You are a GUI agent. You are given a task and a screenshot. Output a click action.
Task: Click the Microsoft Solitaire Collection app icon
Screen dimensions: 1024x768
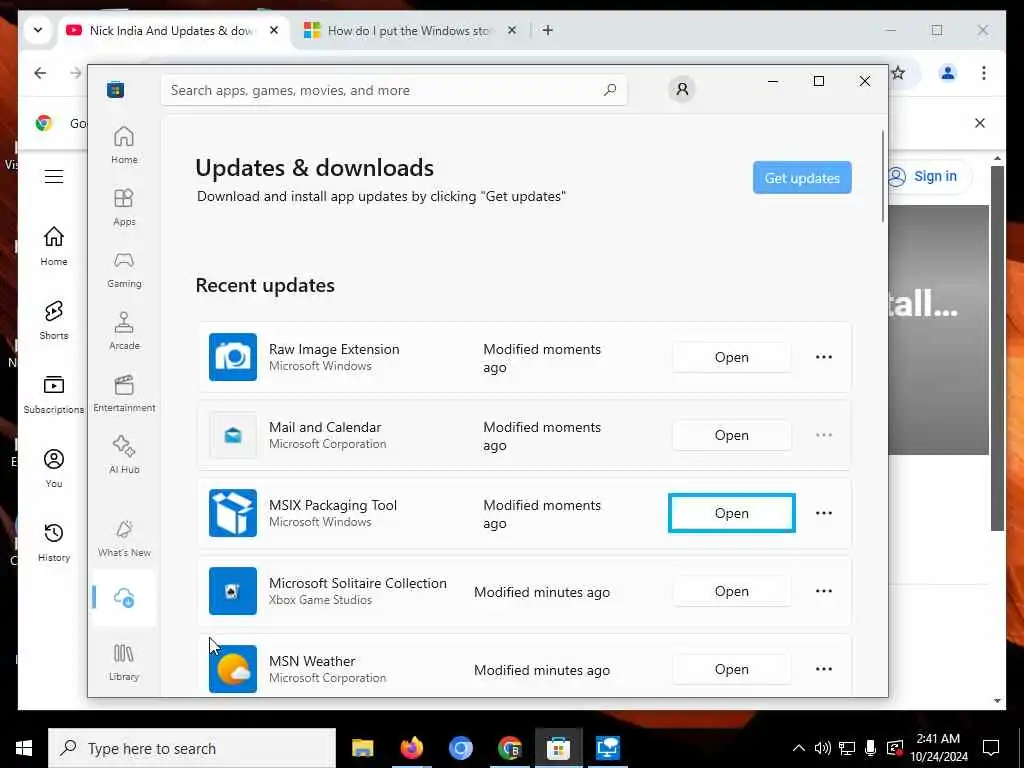tap(232, 591)
